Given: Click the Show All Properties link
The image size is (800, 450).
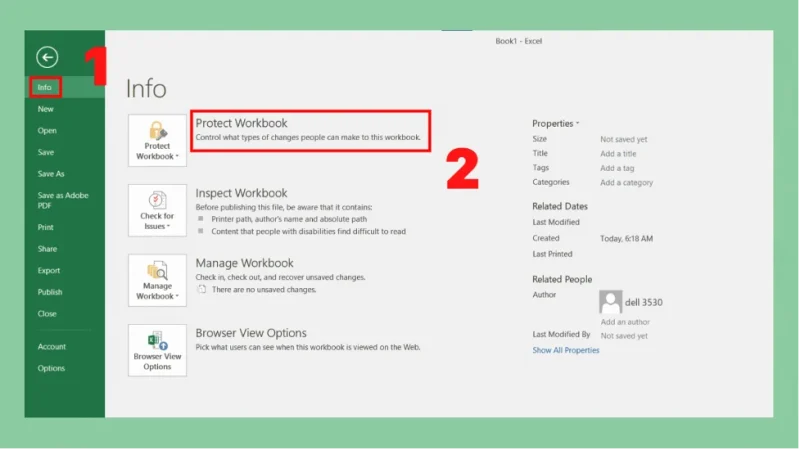Looking at the screenshot, I should tap(566, 351).
